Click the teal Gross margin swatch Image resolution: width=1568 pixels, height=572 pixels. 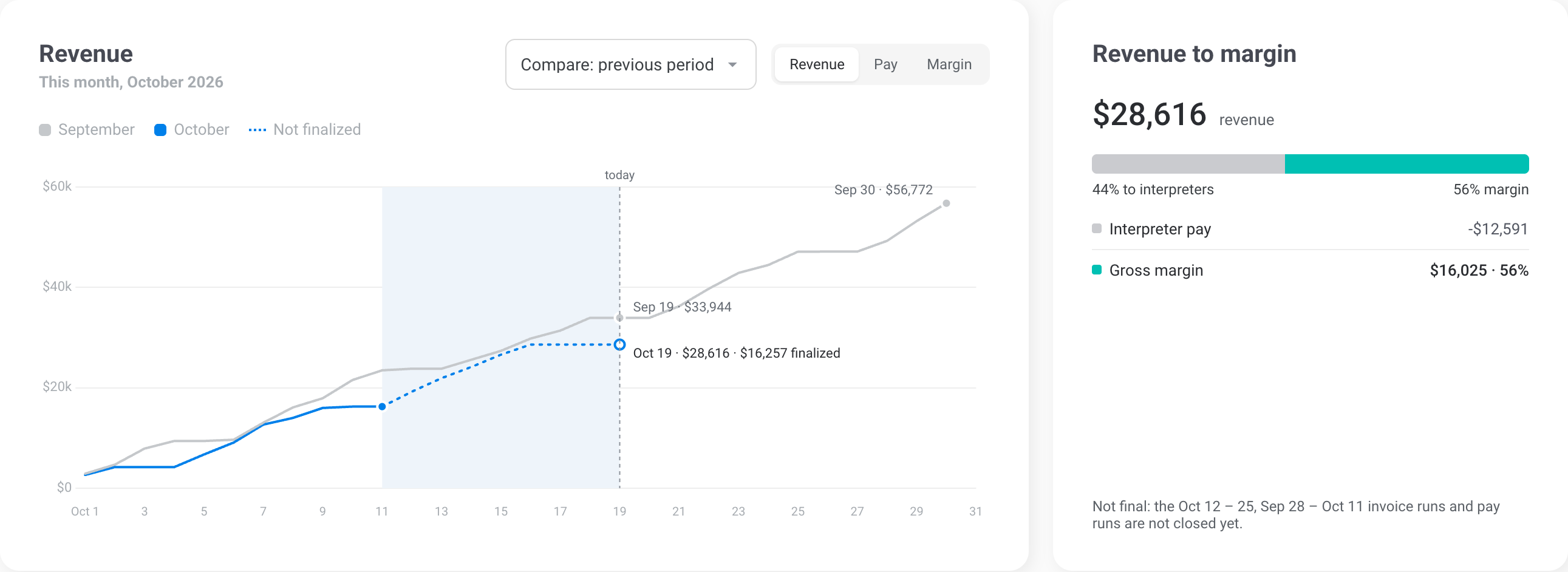pyautogui.click(x=1097, y=270)
